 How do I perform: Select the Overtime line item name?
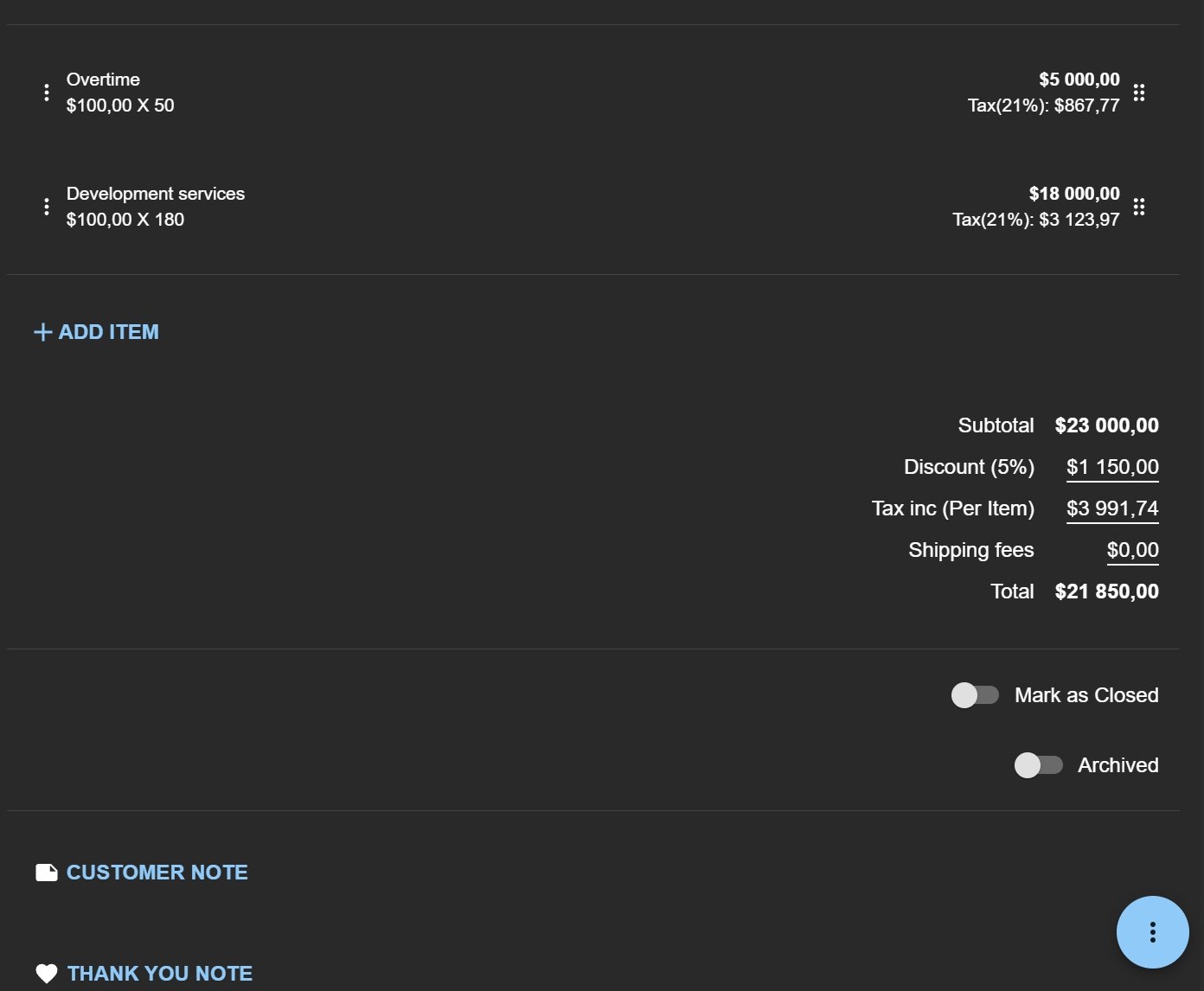pyautogui.click(x=103, y=80)
